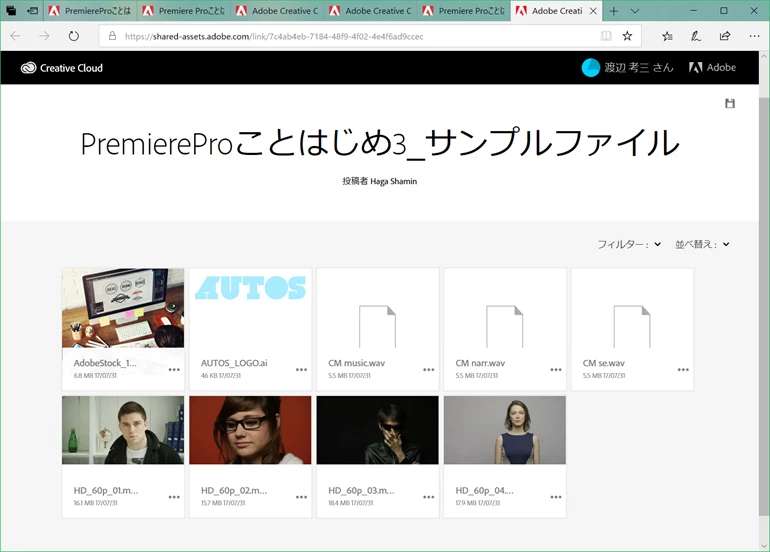The image size is (770, 552).
Task: Switch to fourth tab Adobe Creative C
Action: click(x=371, y=11)
